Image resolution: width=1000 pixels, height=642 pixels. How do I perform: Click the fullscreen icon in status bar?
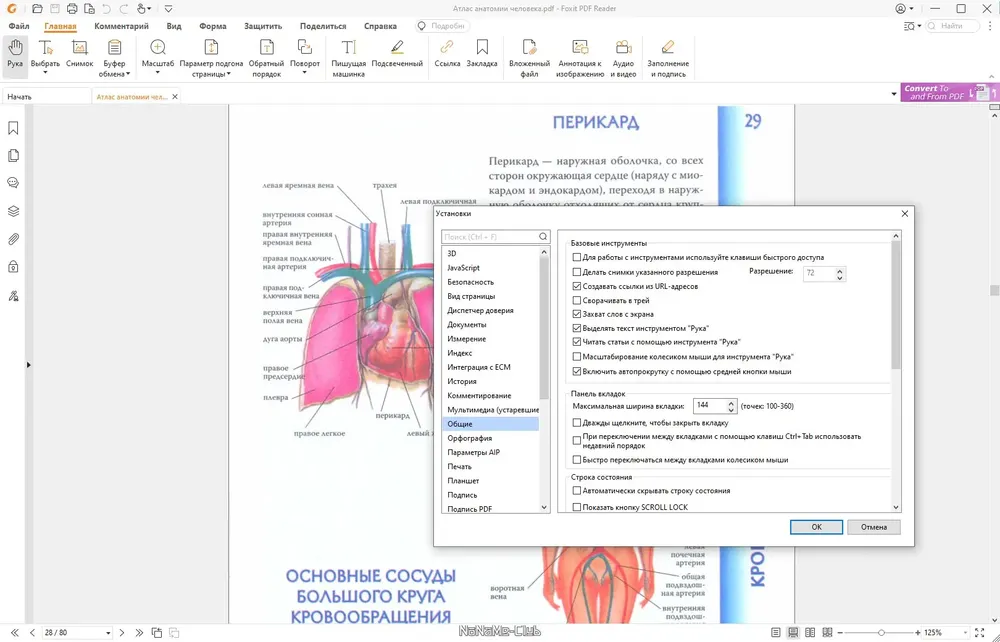pos(980,632)
